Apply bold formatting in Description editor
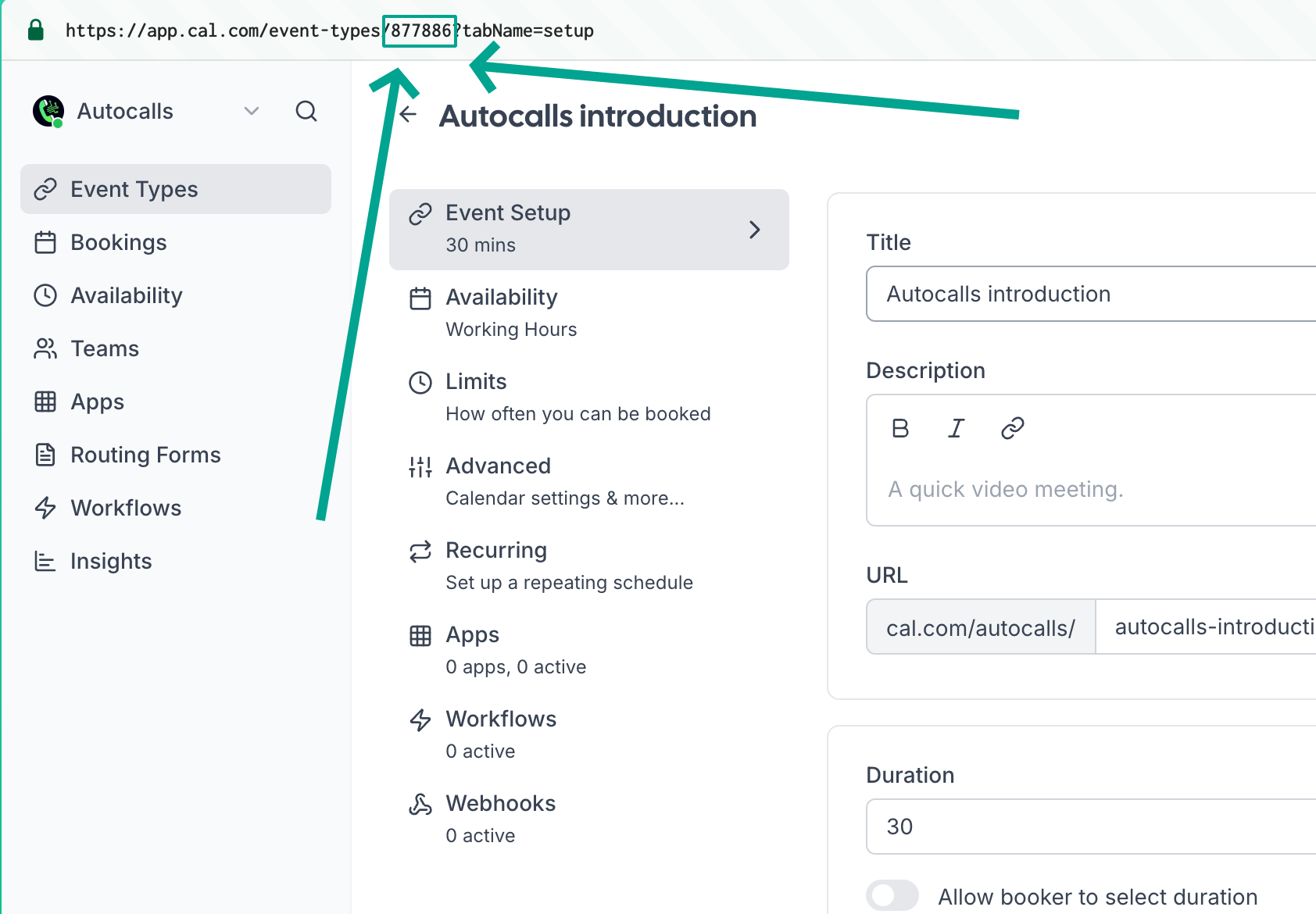 pos(900,428)
